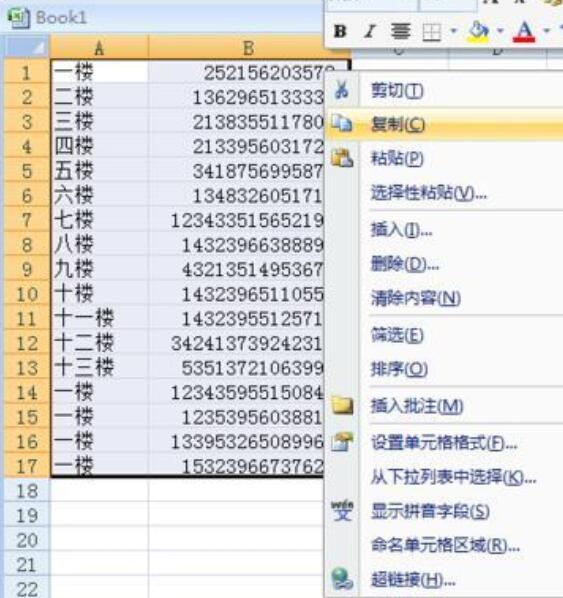Image resolution: width=563 pixels, height=598 pixels.
Task: Click cell with value 4321351495367
Action: click(x=236, y=269)
